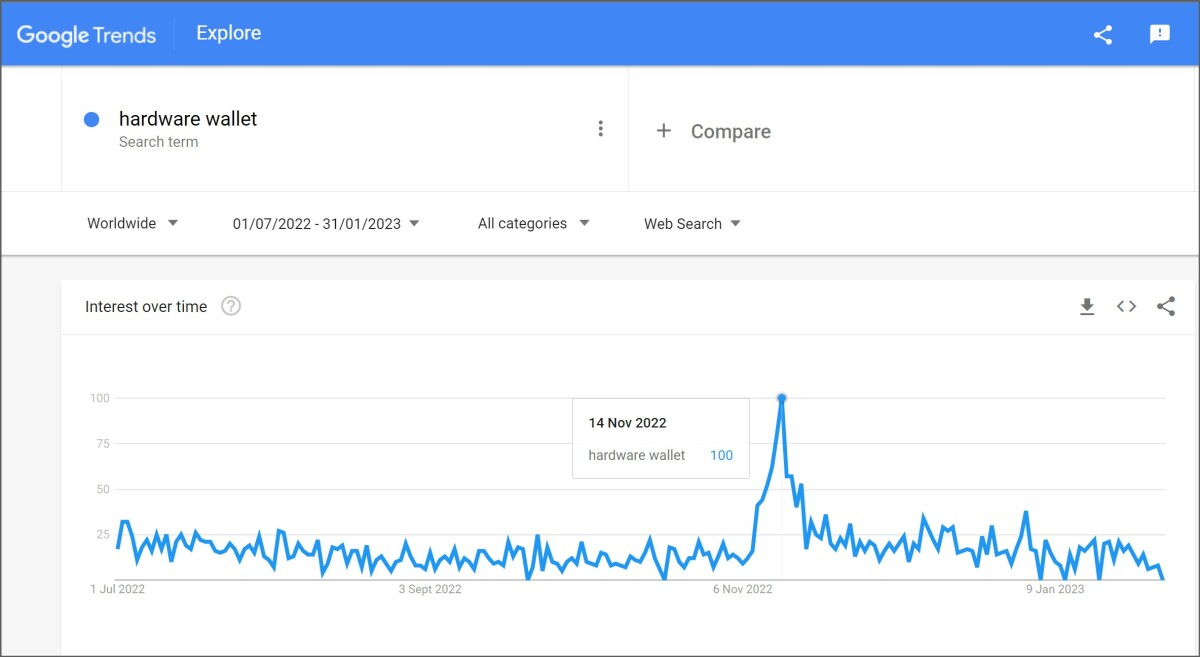Open the three-dot menu for hardware wallet

(600, 128)
